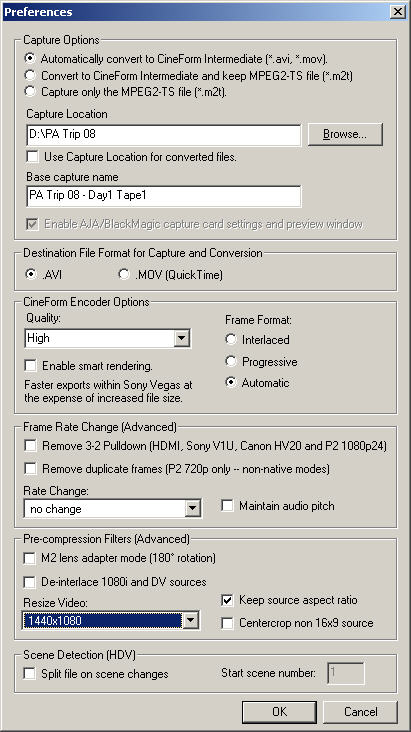Choose Convert to CineForm and keep MPEG2-TS
411x732 pixels.
(x=30, y=75)
